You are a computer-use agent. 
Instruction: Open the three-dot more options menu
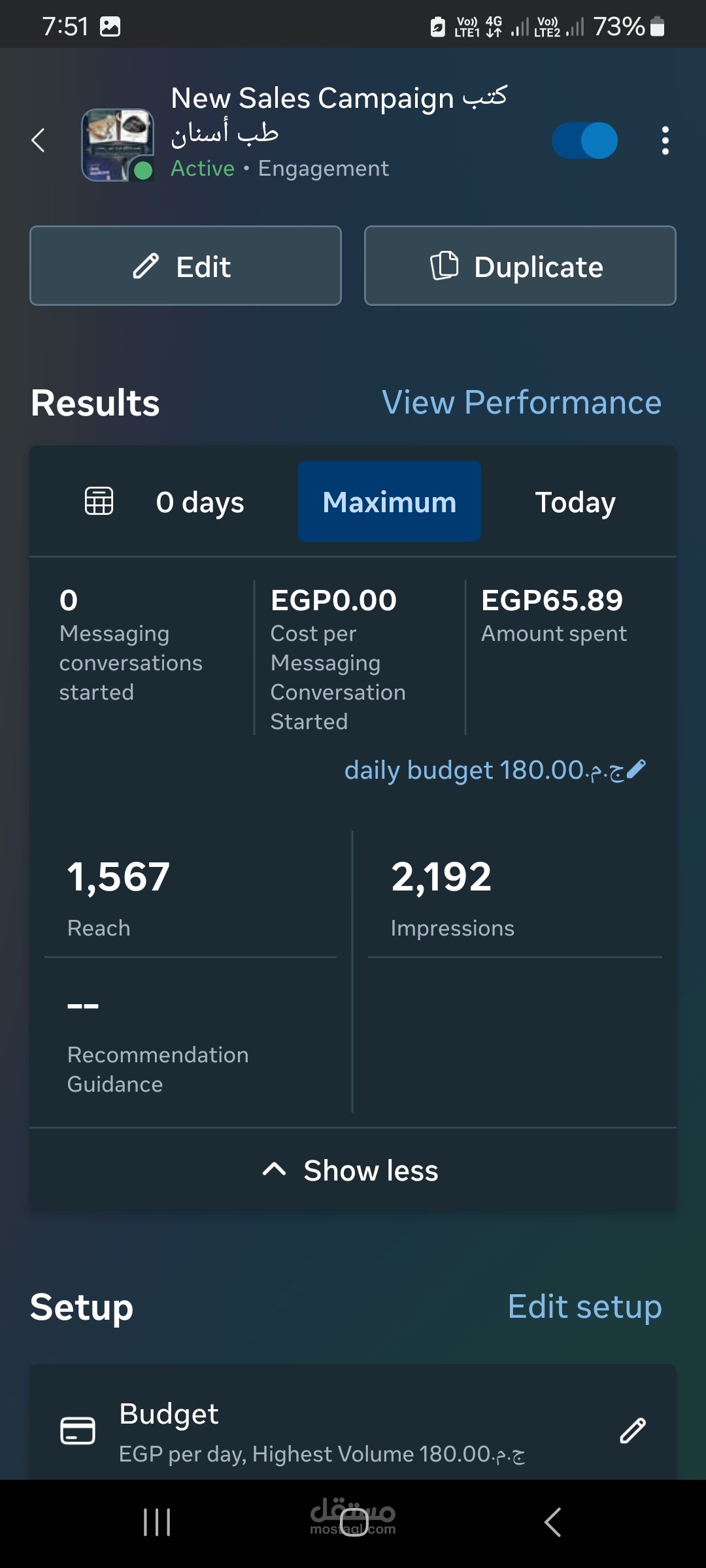[x=665, y=140]
